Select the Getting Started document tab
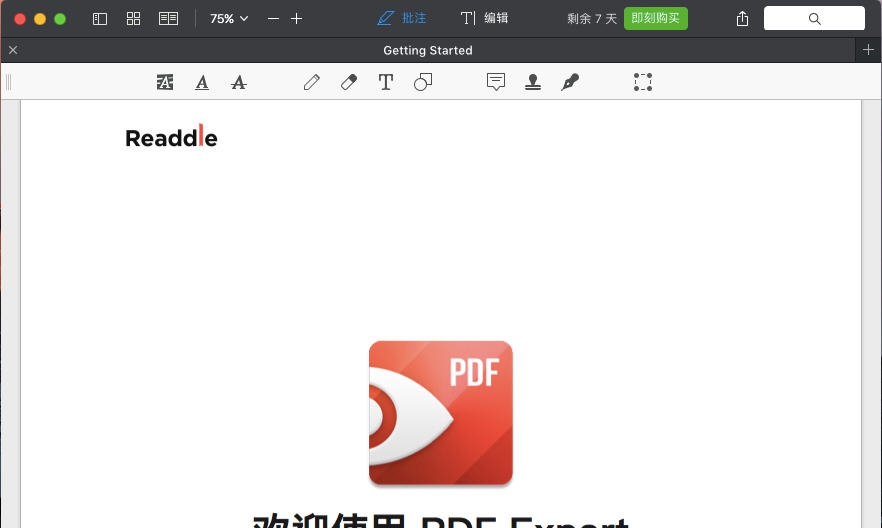The height and width of the screenshot is (528, 882). tap(428, 50)
